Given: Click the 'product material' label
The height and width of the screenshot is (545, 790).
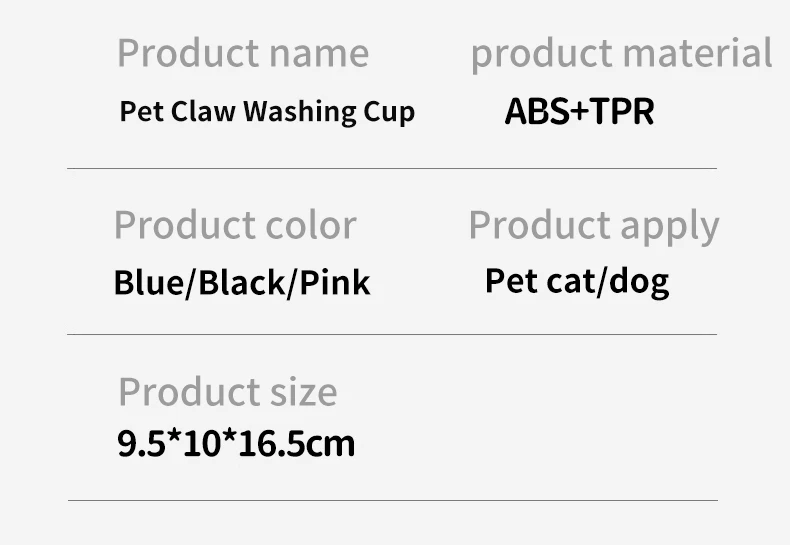Looking at the screenshot, I should pos(621,53).
